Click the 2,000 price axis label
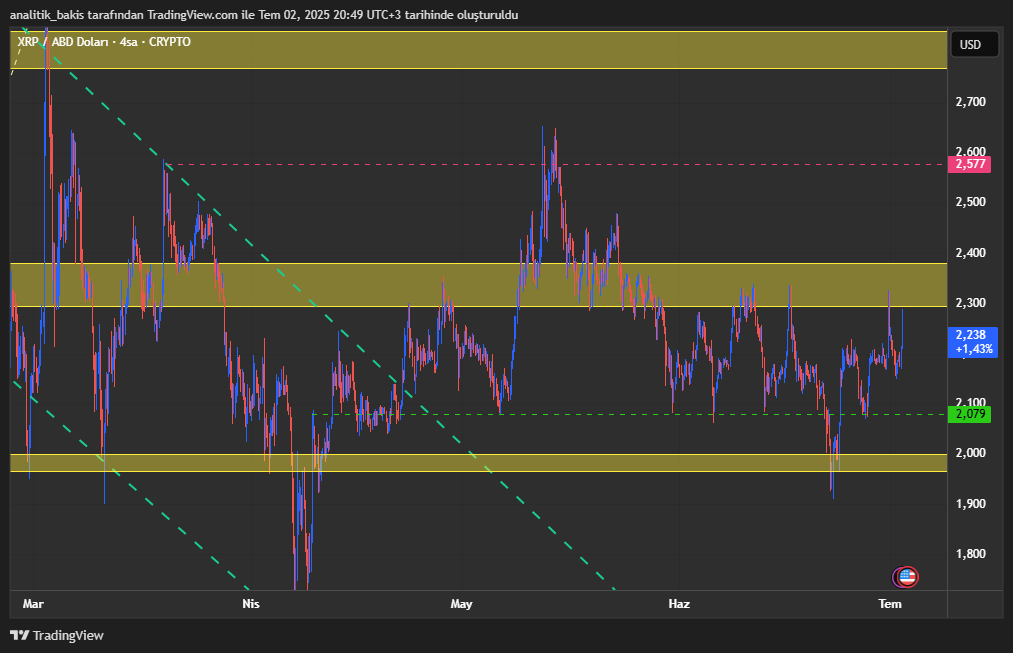The width and height of the screenshot is (1013, 653). tap(971, 453)
